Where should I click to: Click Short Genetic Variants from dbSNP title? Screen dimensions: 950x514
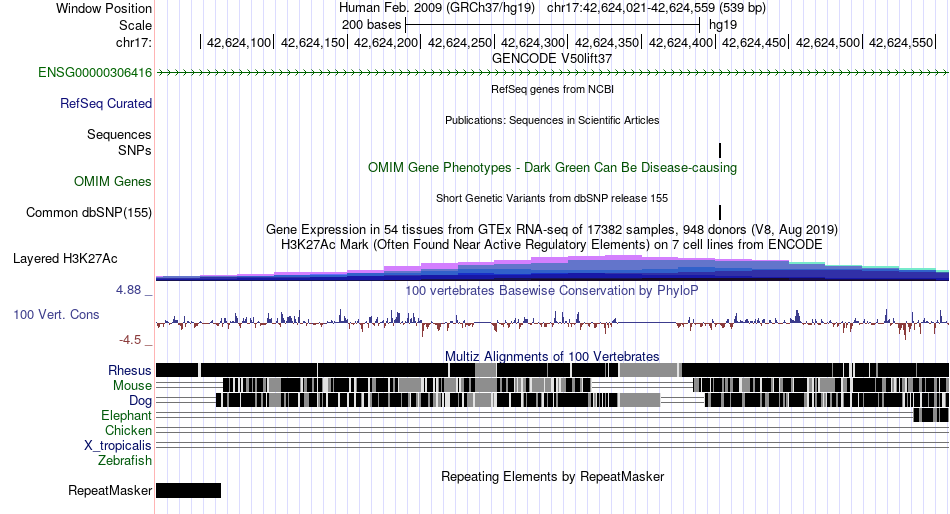(552, 198)
